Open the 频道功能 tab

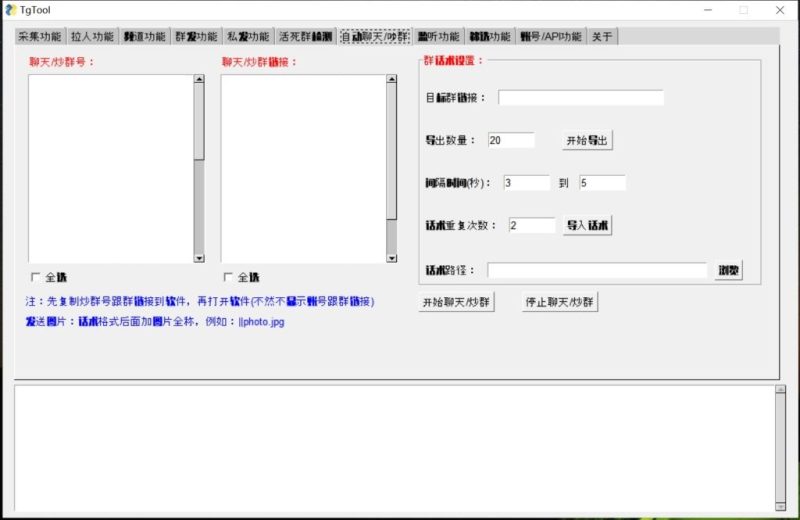[x=145, y=37]
